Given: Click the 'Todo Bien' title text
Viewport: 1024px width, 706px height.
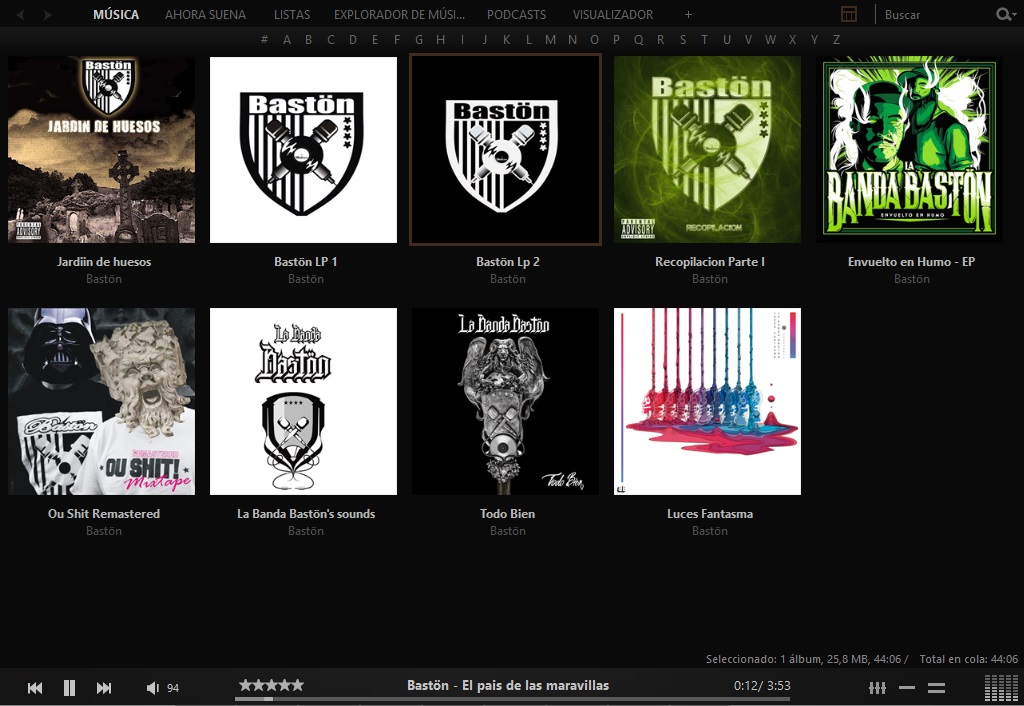Looking at the screenshot, I should click(507, 514).
